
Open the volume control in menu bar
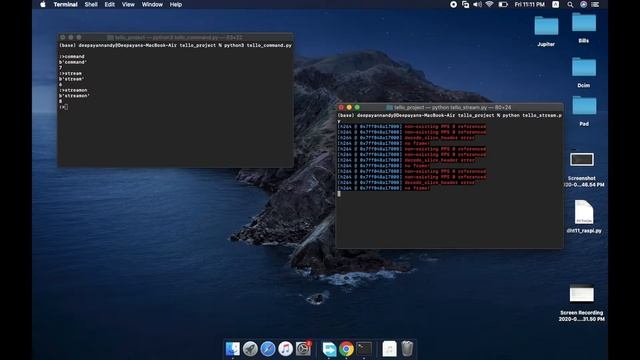click(x=477, y=4)
